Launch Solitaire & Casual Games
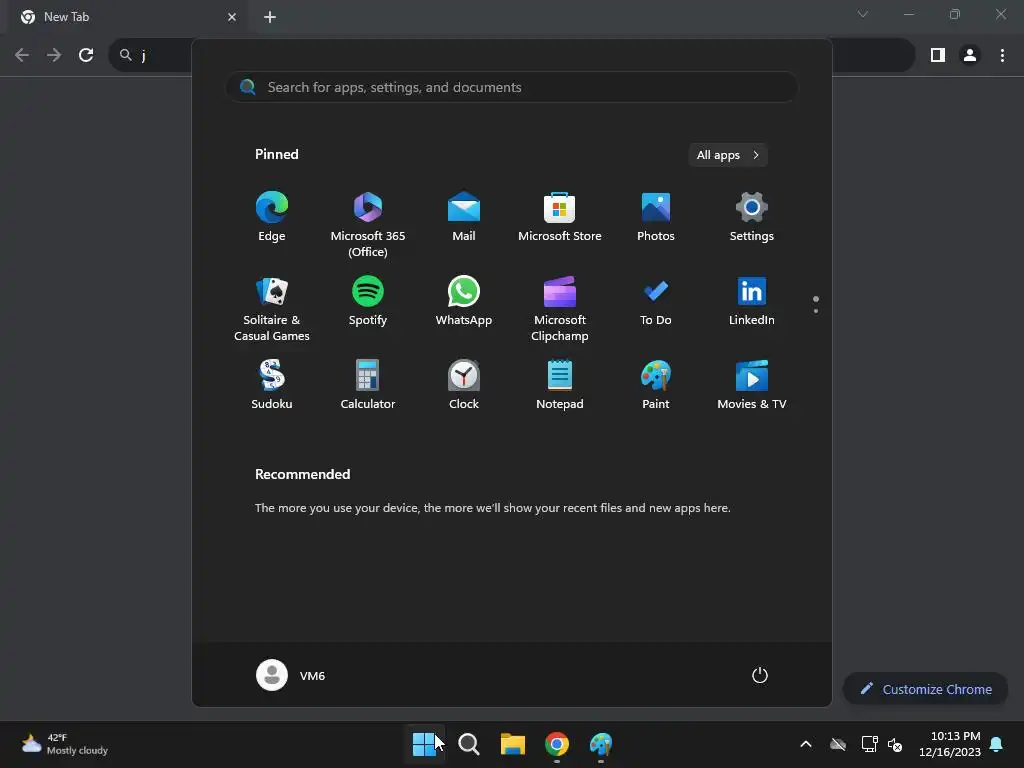Image resolution: width=1024 pixels, height=768 pixels. (272, 309)
